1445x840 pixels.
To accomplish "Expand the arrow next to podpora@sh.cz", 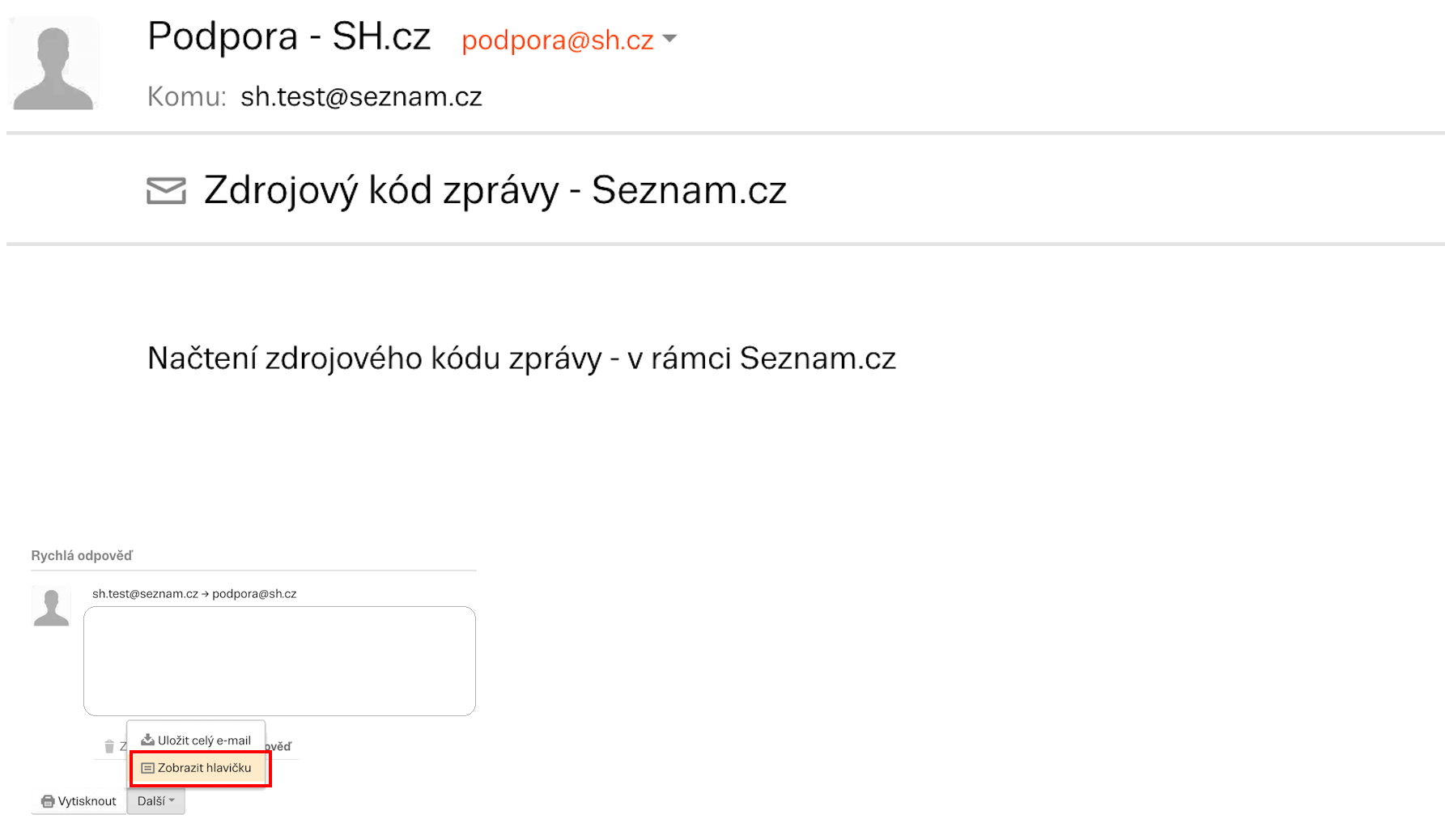I will click(669, 39).
